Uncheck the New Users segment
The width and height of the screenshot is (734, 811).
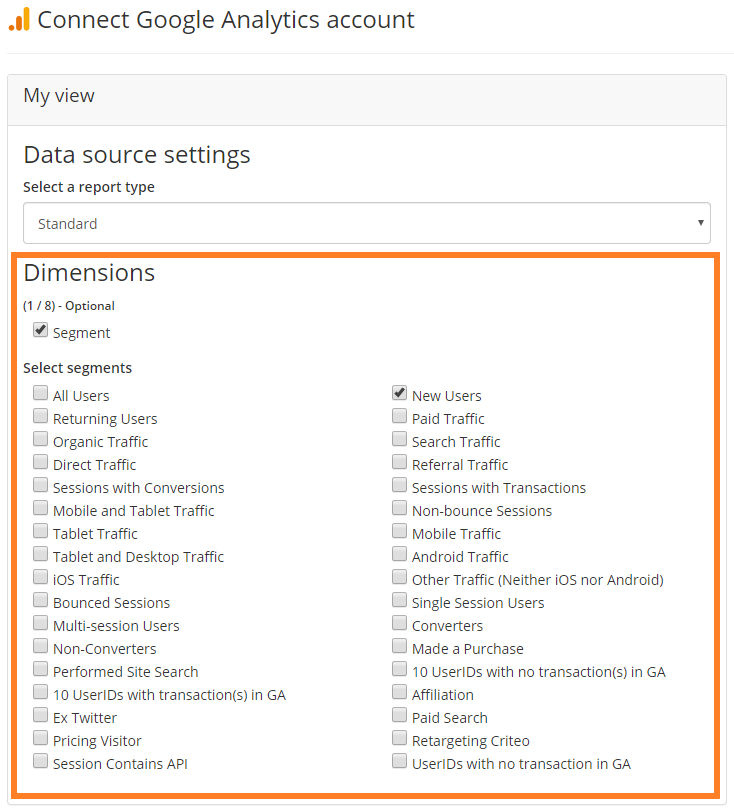(399, 393)
